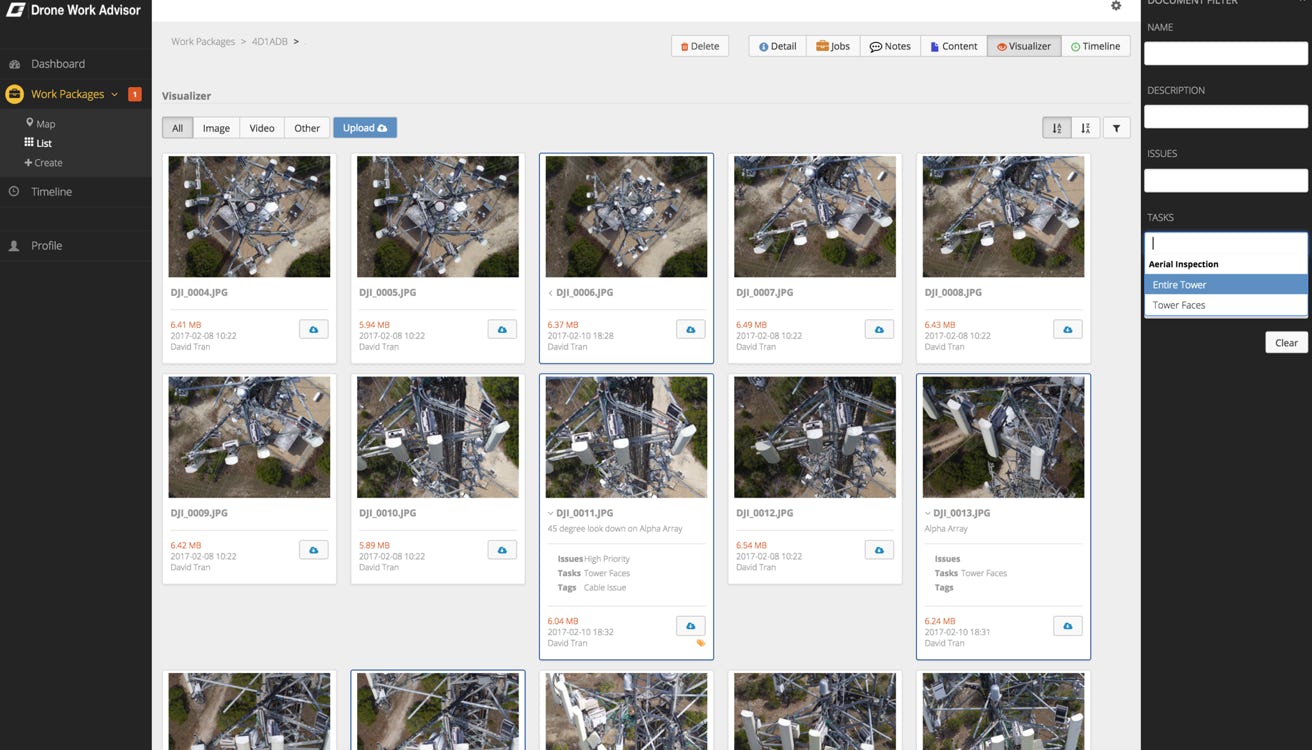Switch to the Jobs tab

[833, 46]
